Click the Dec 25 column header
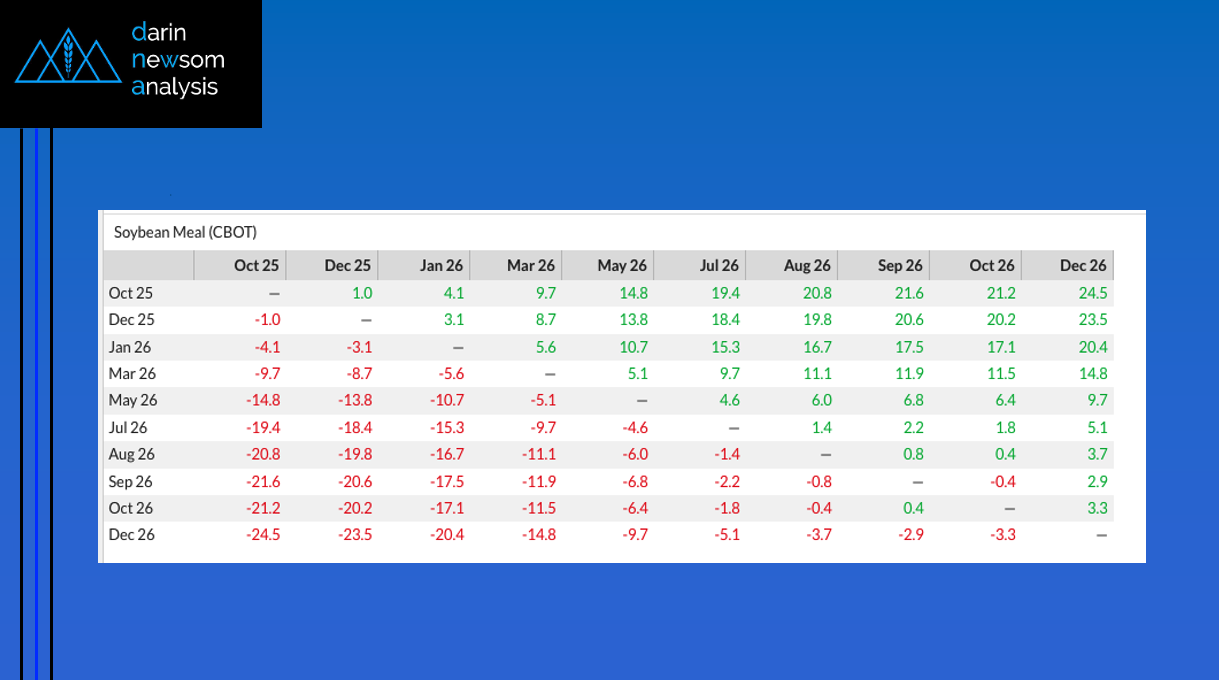This screenshot has width=1219, height=680. [347, 265]
